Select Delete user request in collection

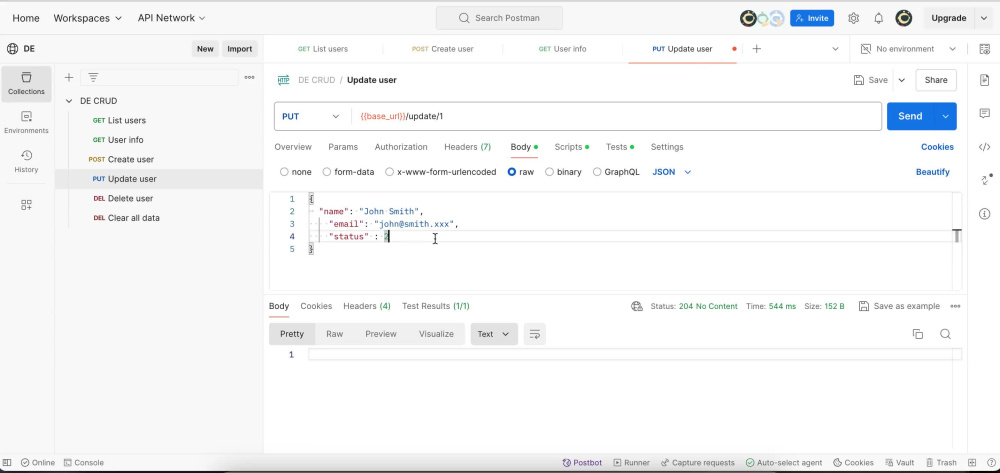pos(130,198)
